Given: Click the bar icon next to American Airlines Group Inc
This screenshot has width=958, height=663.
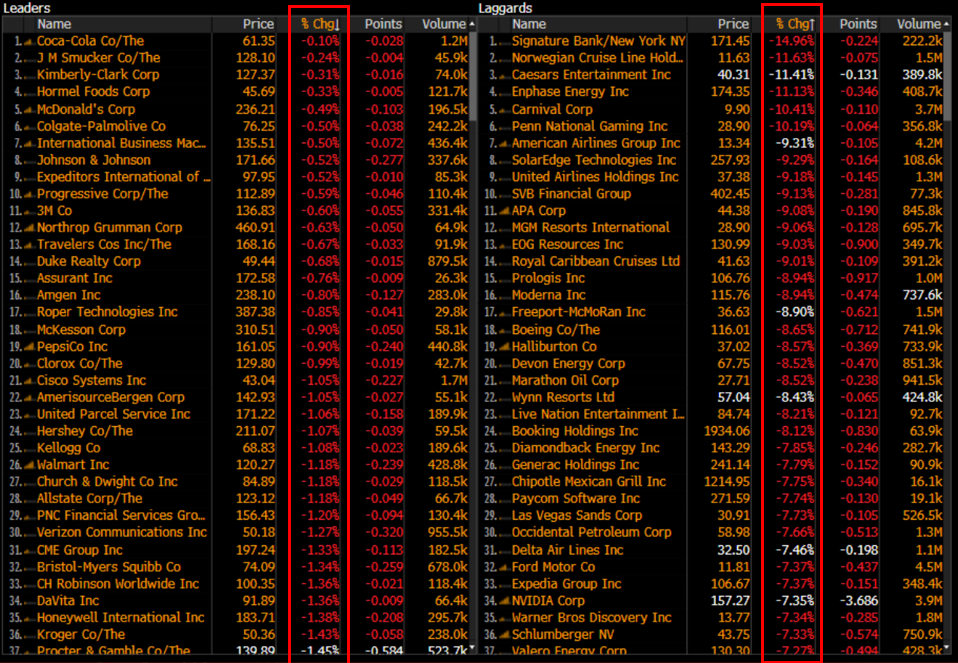Looking at the screenshot, I should pos(505,144).
